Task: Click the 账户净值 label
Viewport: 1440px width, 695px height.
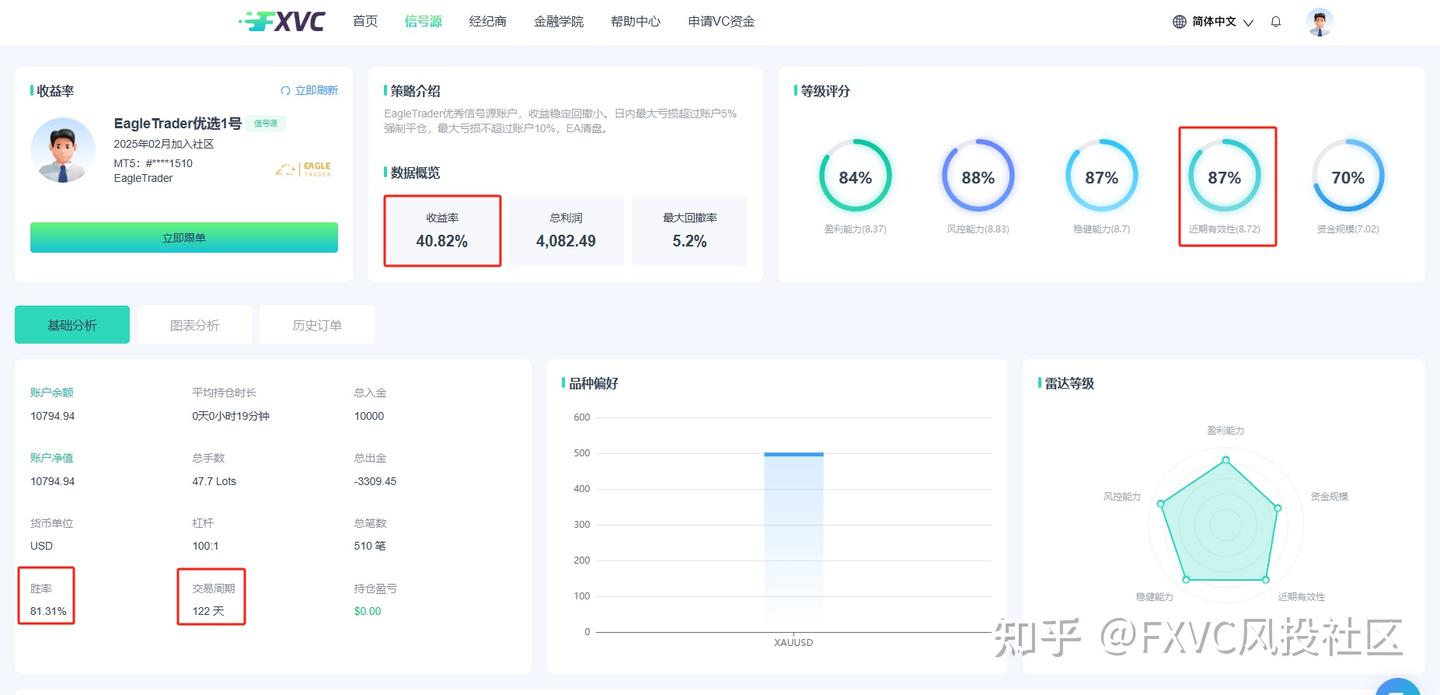Action: pyautogui.click(x=52, y=457)
